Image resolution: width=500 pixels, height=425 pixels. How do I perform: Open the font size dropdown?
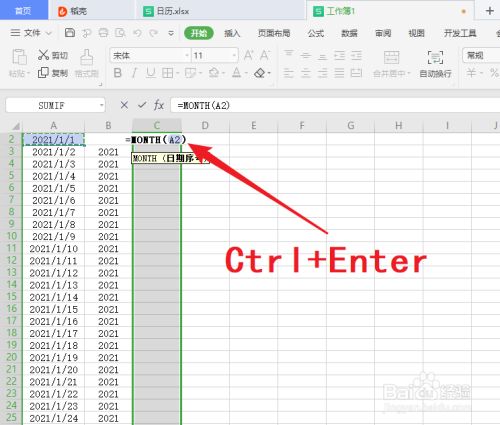(x=234, y=55)
